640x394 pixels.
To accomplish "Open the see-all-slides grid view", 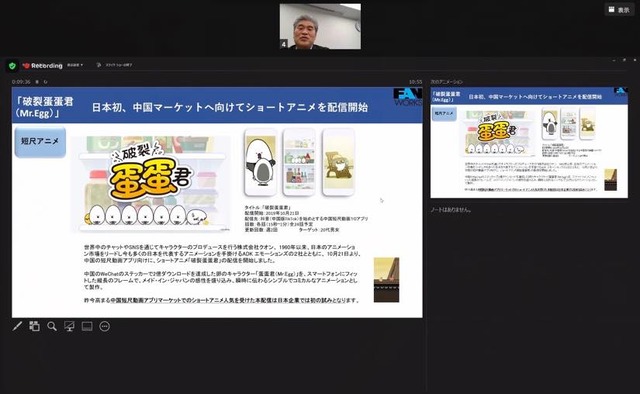I will point(34,326).
